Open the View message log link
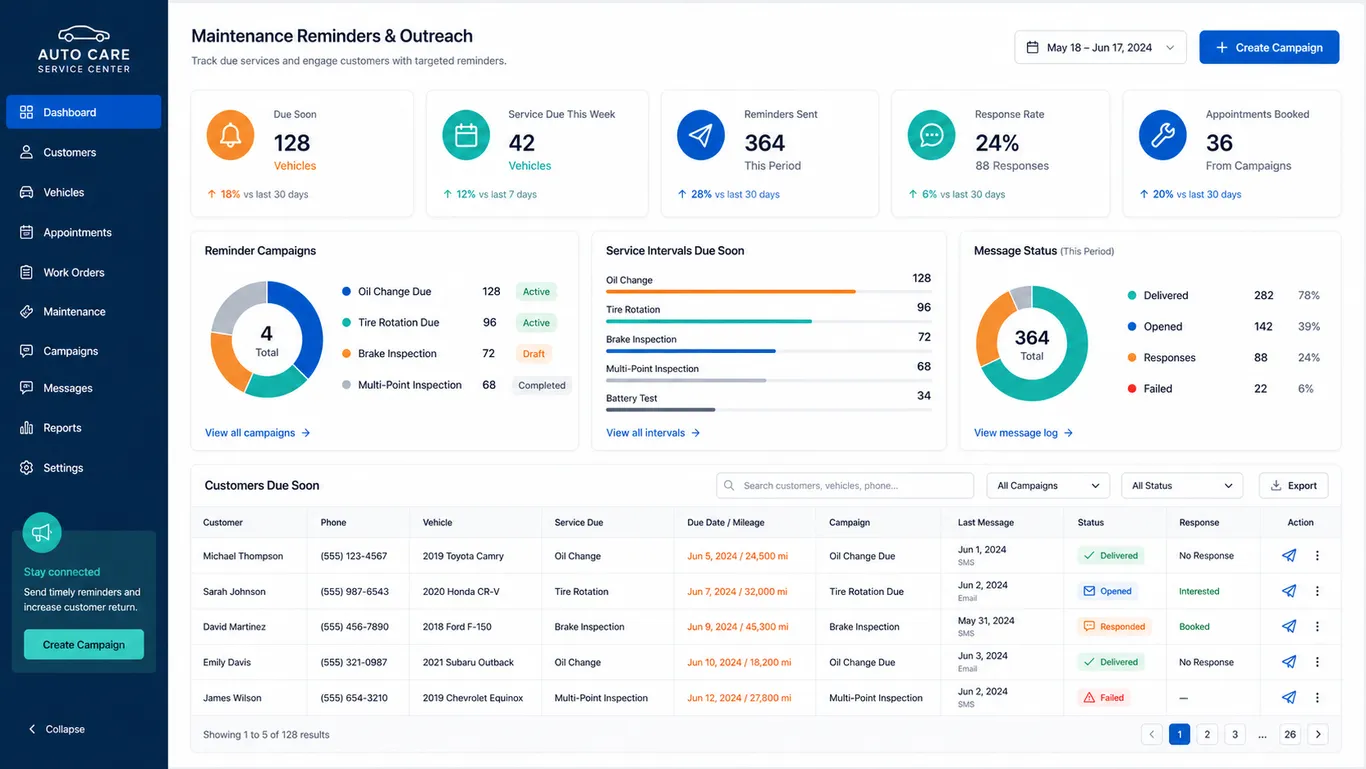1366x769 pixels. (1024, 433)
